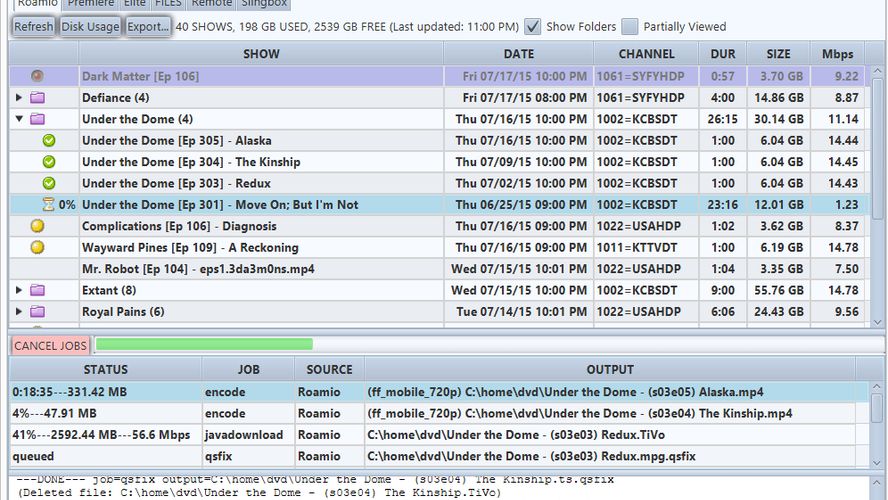Click the OUTPUT column header
Image resolution: width=888 pixels, height=500 pixels.
[x=610, y=369]
